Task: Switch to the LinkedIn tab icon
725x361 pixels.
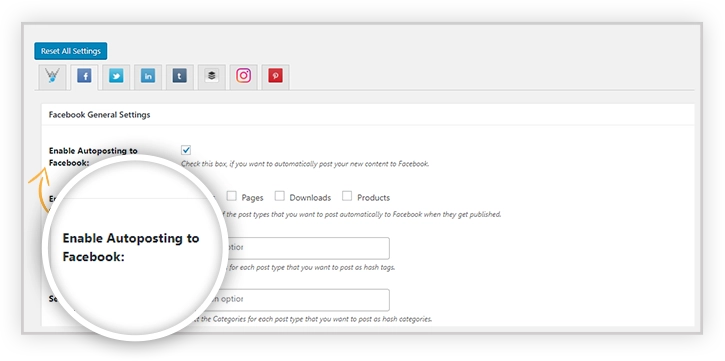Action: click(x=148, y=76)
